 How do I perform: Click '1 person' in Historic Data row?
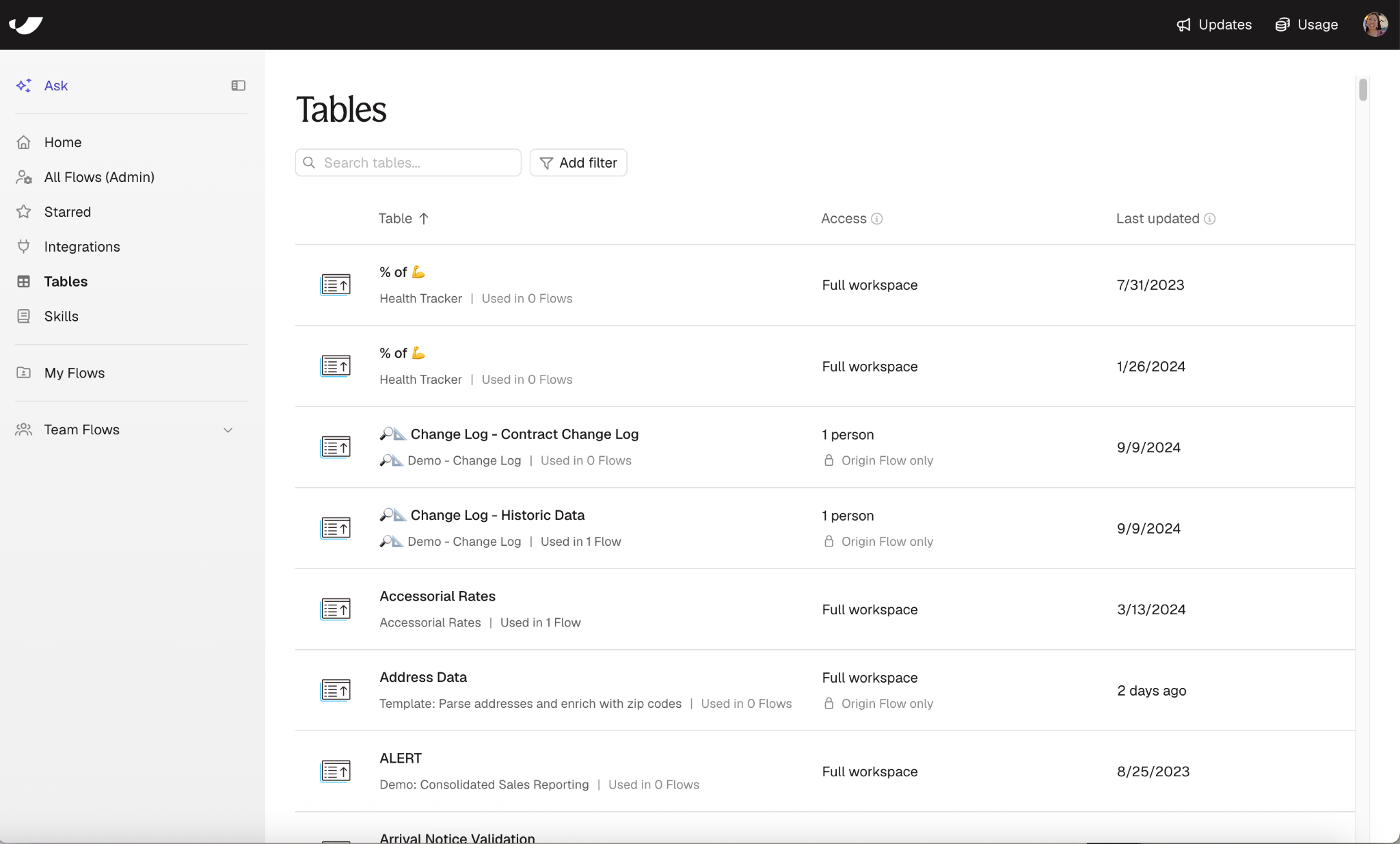click(848, 516)
